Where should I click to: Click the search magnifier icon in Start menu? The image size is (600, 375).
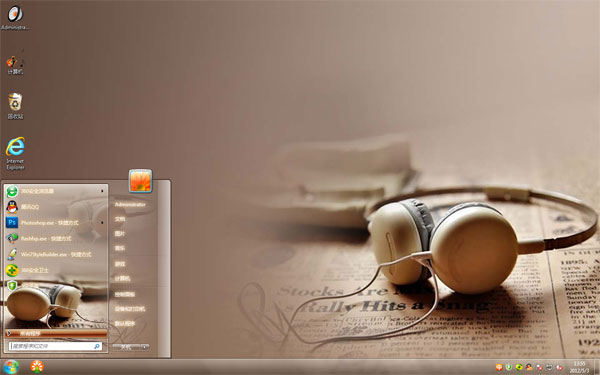pyautogui.click(x=97, y=346)
